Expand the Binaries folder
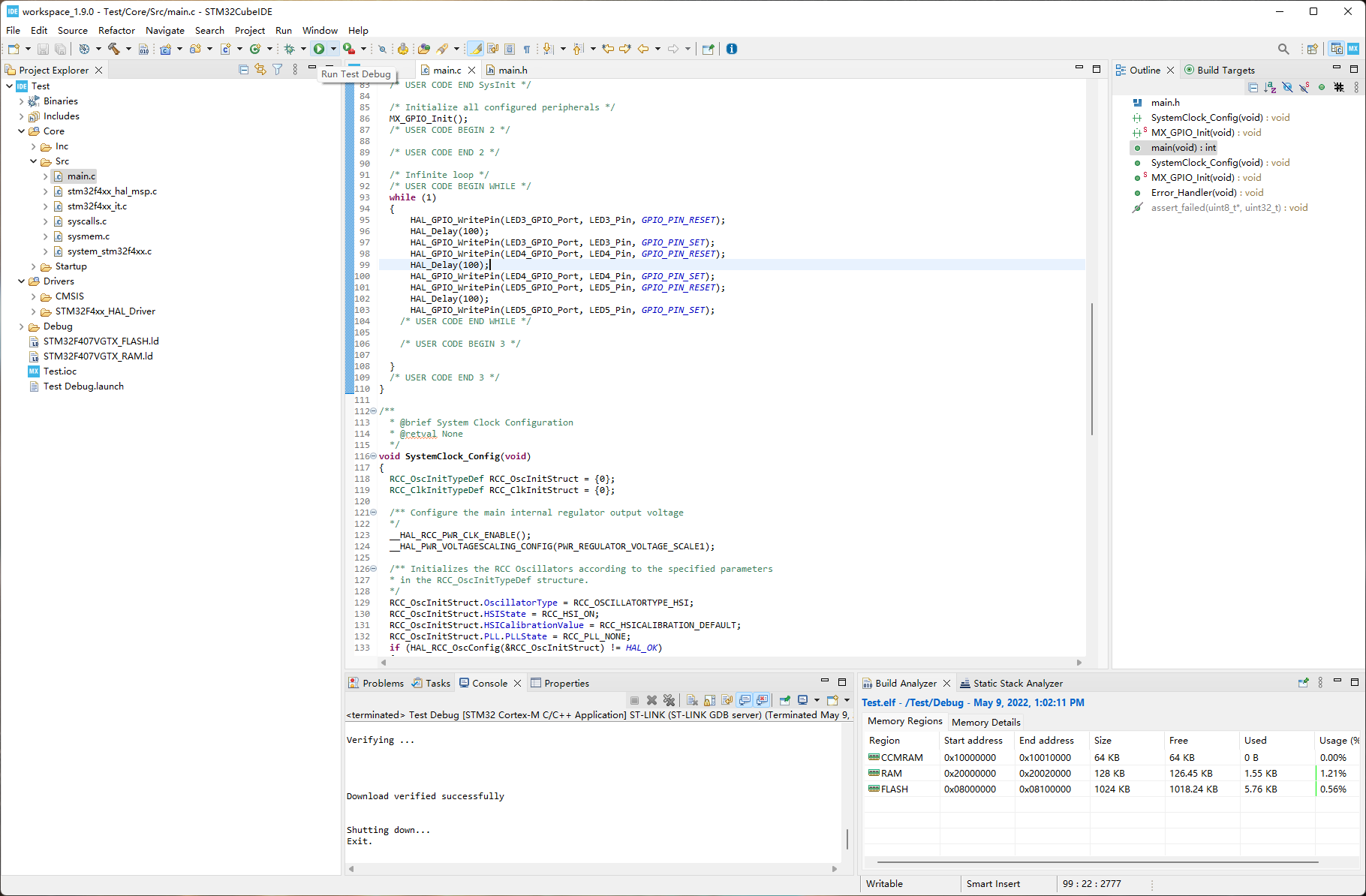This screenshot has height=896, width=1366. coord(21,101)
